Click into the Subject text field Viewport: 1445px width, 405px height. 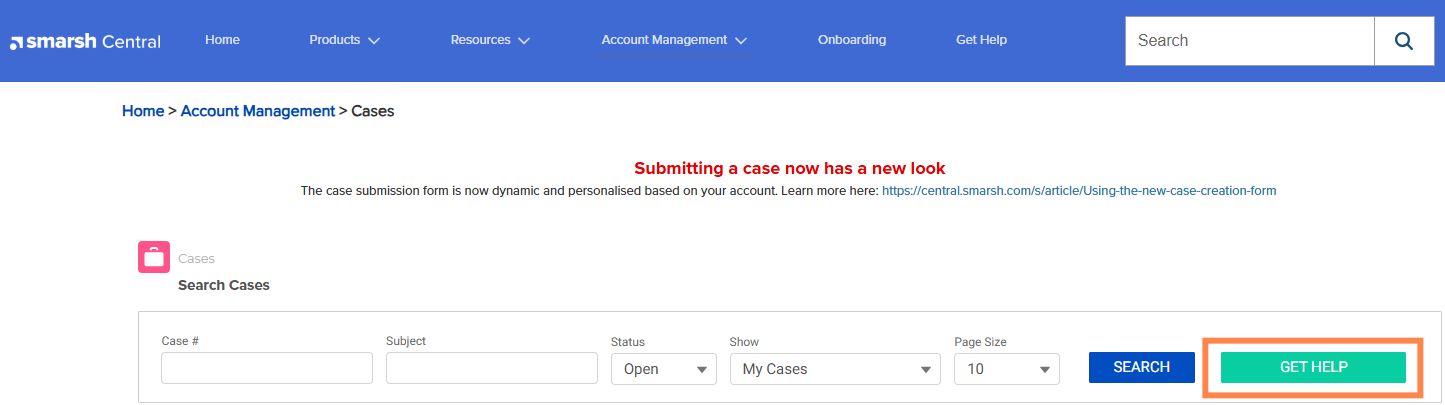(x=491, y=368)
